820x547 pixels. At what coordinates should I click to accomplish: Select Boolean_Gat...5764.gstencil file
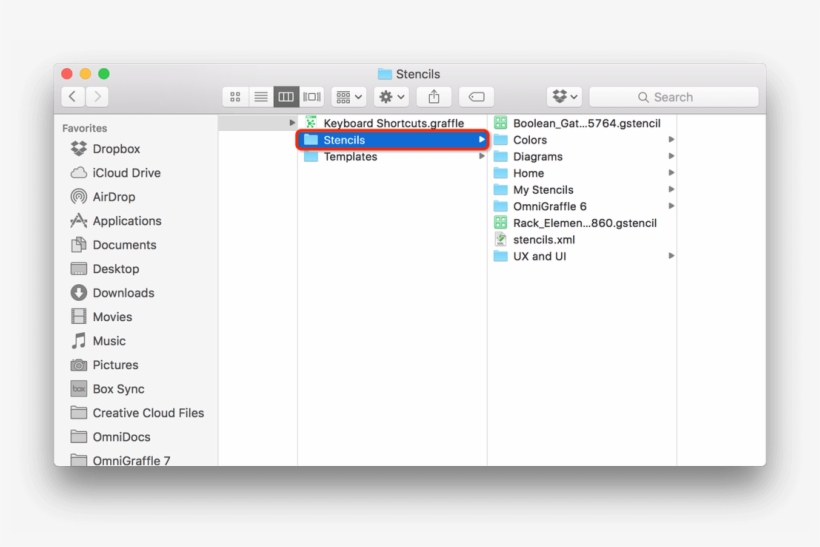pyautogui.click(x=582, y=123)
